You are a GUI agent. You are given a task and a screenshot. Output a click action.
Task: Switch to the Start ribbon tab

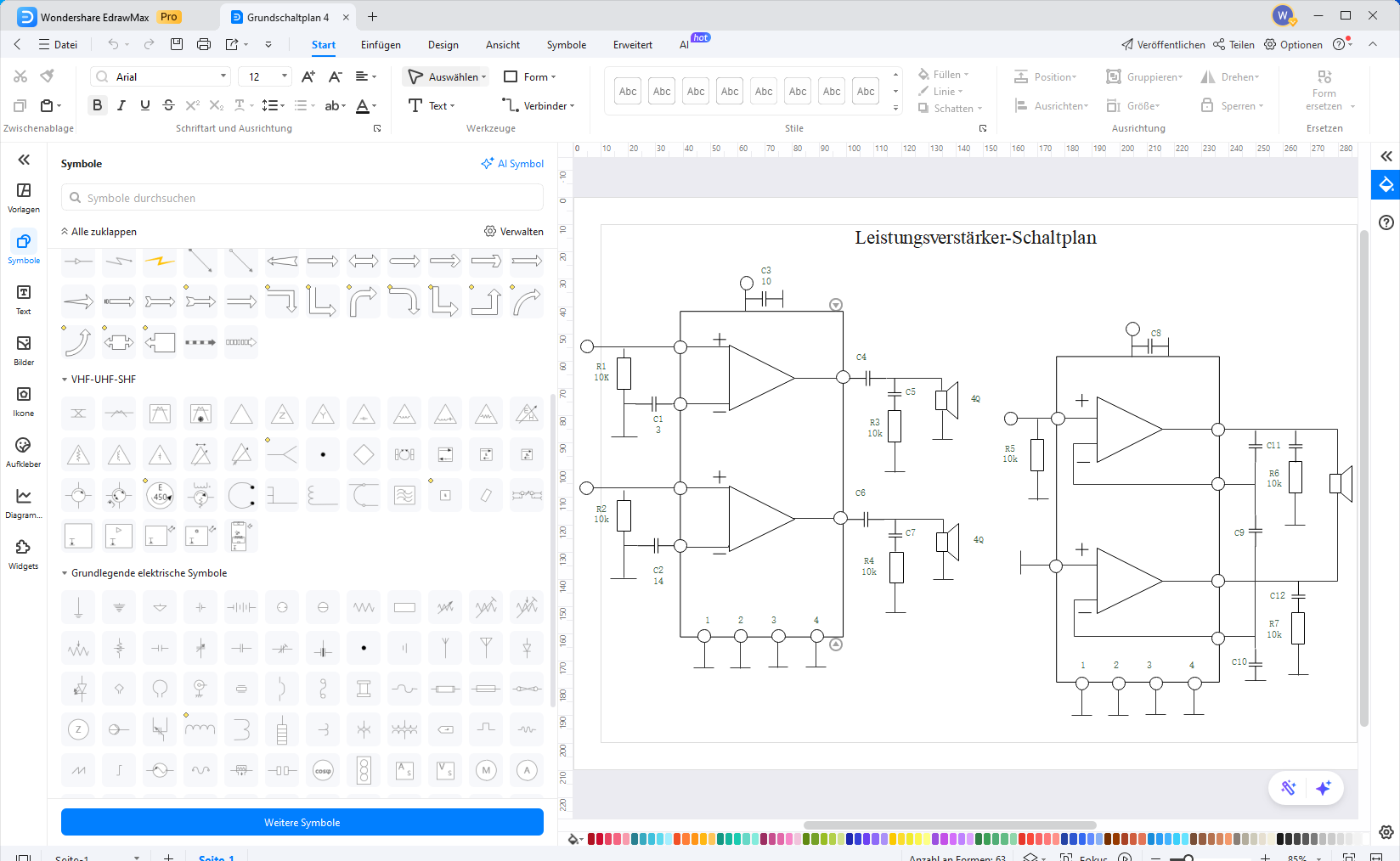point(324,45)
